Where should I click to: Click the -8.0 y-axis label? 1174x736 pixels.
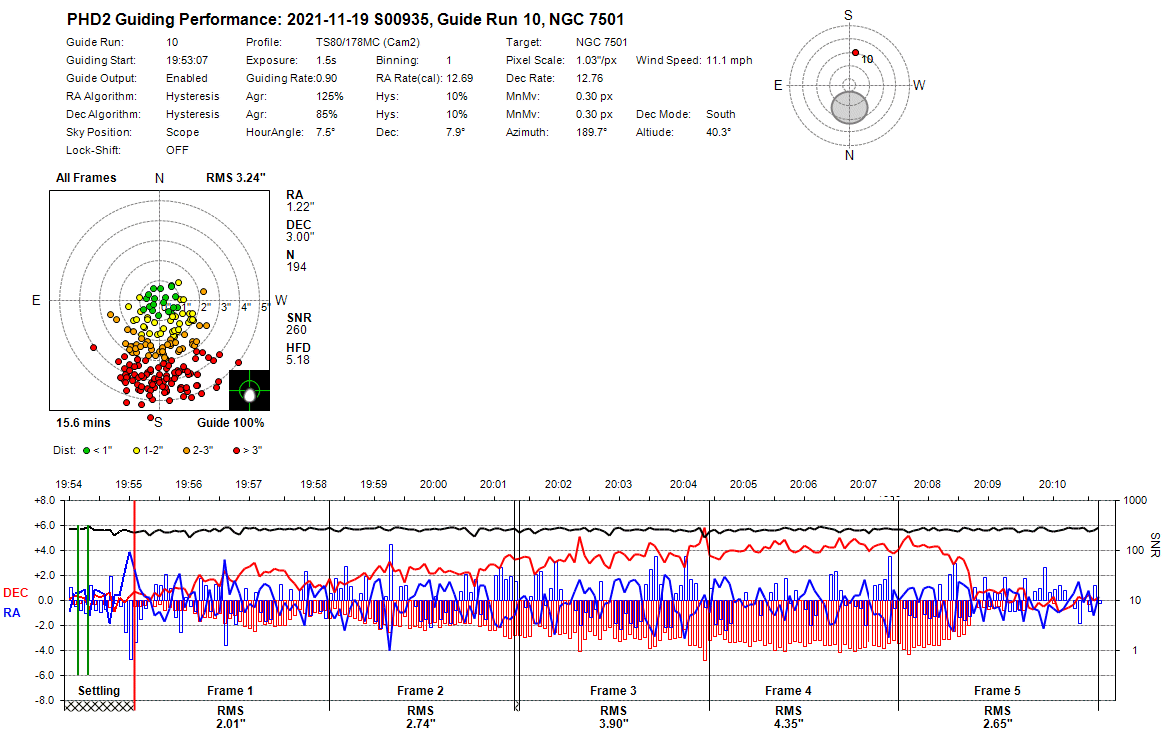point(45,701)
